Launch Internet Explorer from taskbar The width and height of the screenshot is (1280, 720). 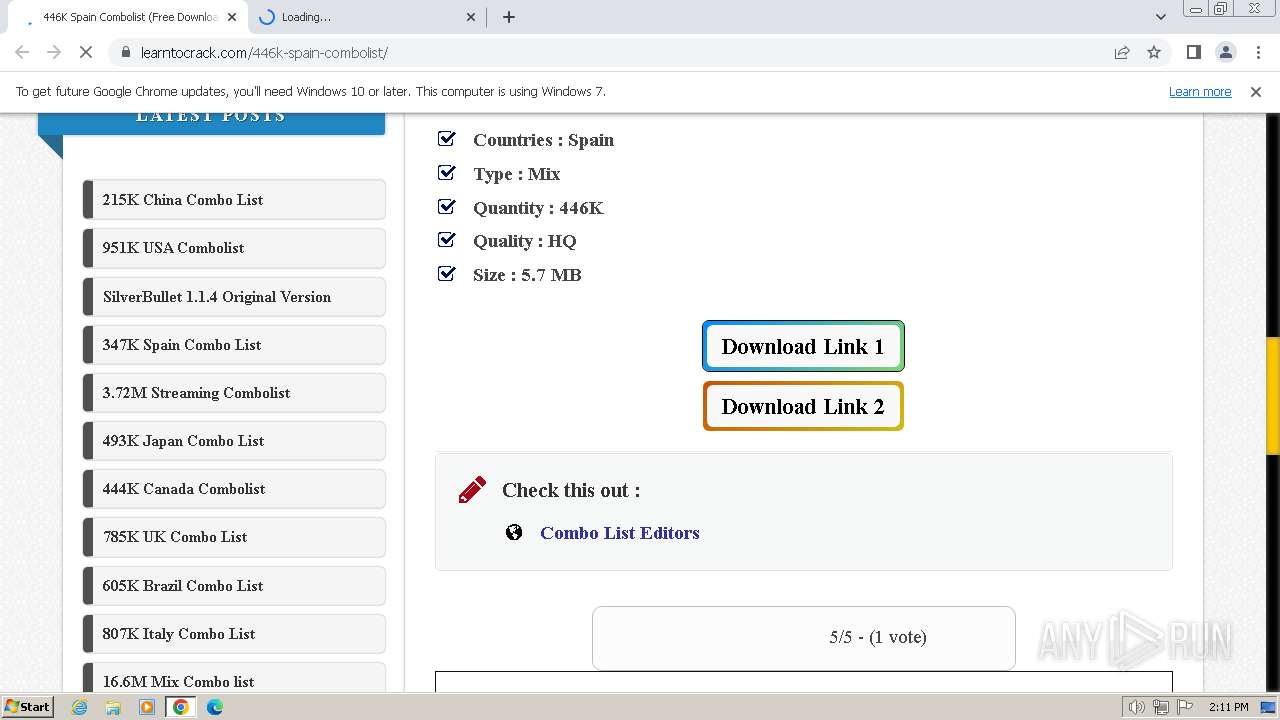80,707
